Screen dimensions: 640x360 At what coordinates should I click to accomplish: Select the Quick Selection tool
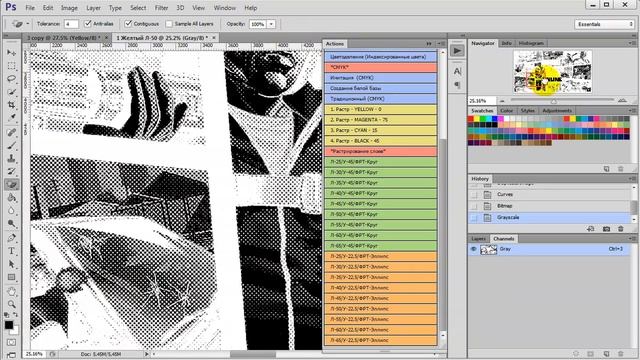11,91
